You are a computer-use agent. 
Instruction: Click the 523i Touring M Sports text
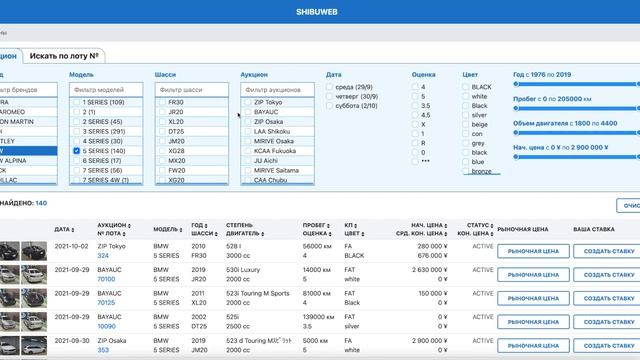point(258,293)
